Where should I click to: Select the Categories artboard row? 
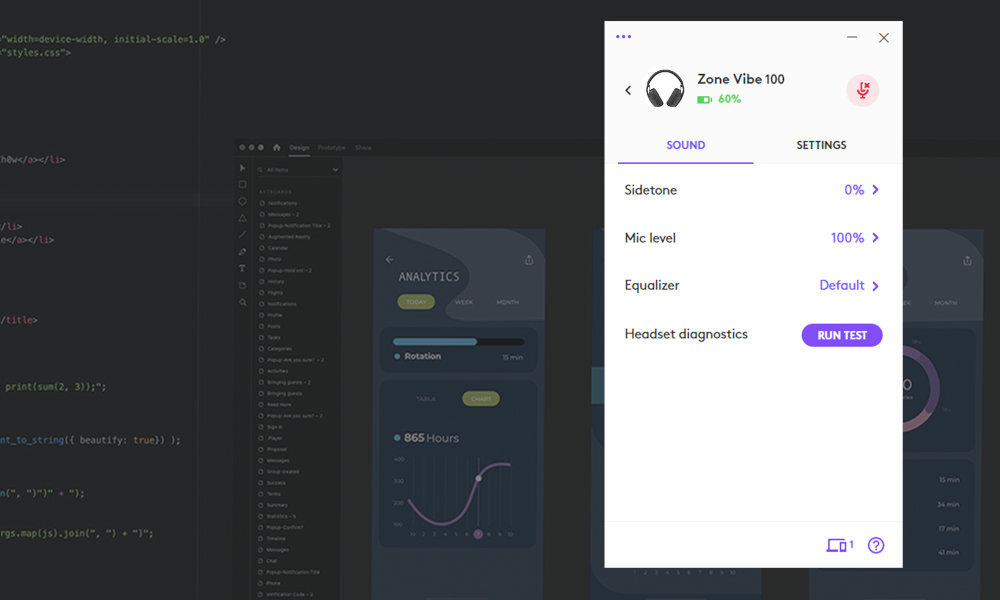click(x=276, y=349)
